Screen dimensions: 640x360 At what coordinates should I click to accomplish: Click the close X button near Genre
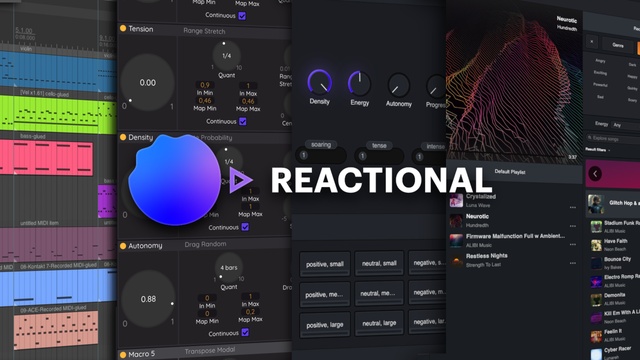pyautogui.click(x=591, y=42)
